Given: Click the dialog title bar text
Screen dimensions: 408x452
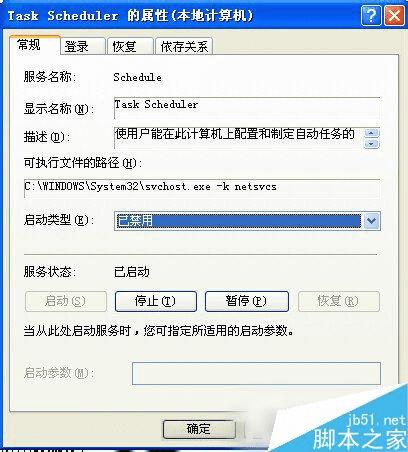Looking at the screenshot, I should point(130,15).
